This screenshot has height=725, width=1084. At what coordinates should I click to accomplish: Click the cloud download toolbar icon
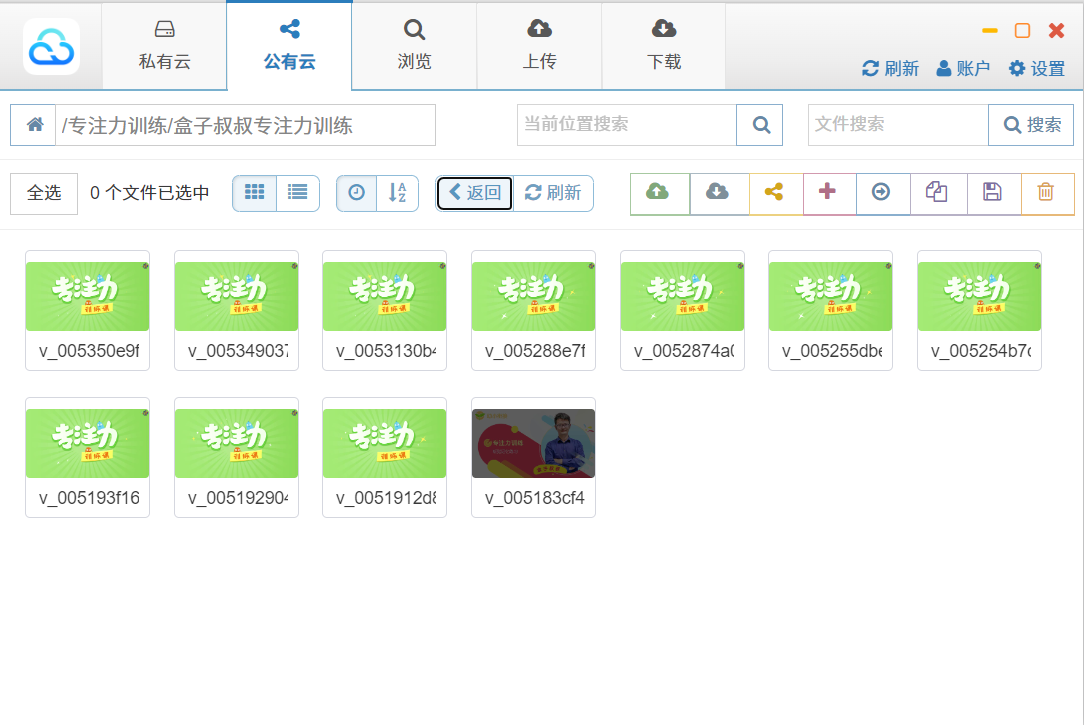(719, 194)
